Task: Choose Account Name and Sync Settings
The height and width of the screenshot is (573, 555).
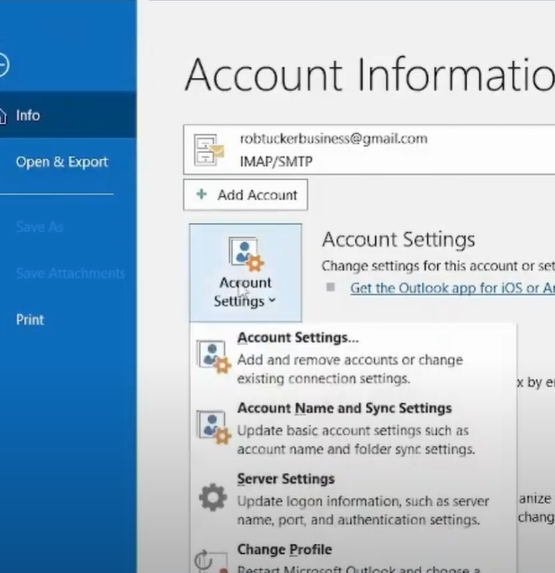Action: coord(353,428)
